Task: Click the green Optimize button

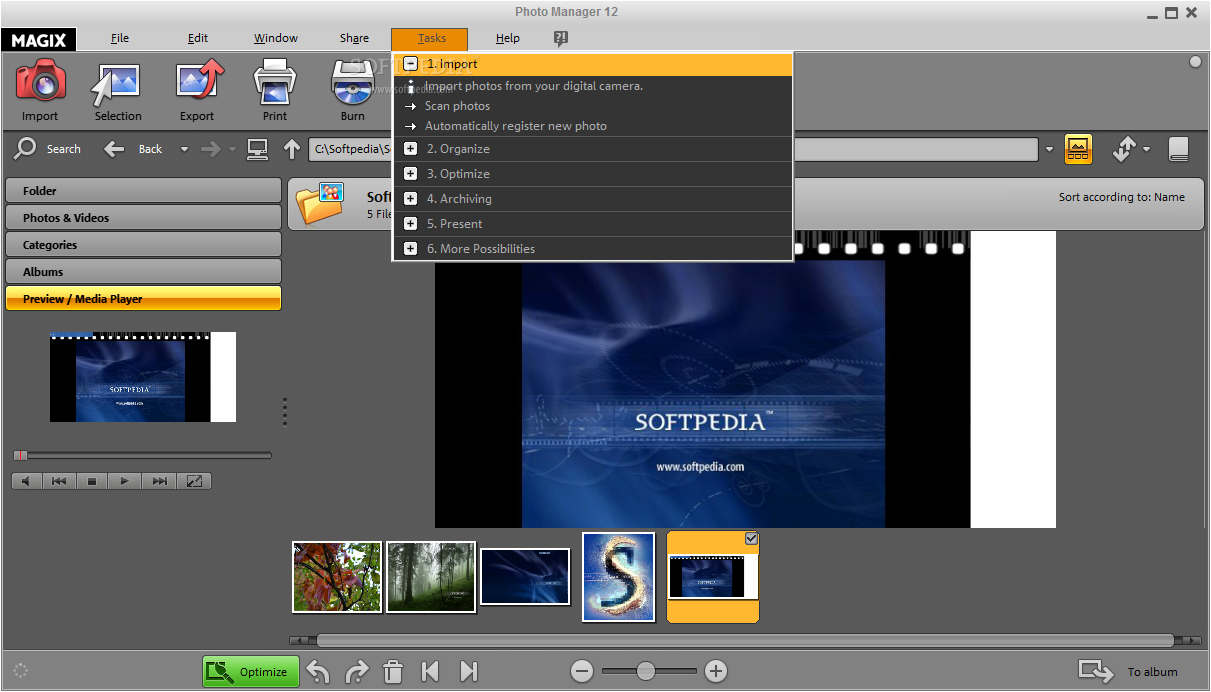Action: [x=251, y=671]
